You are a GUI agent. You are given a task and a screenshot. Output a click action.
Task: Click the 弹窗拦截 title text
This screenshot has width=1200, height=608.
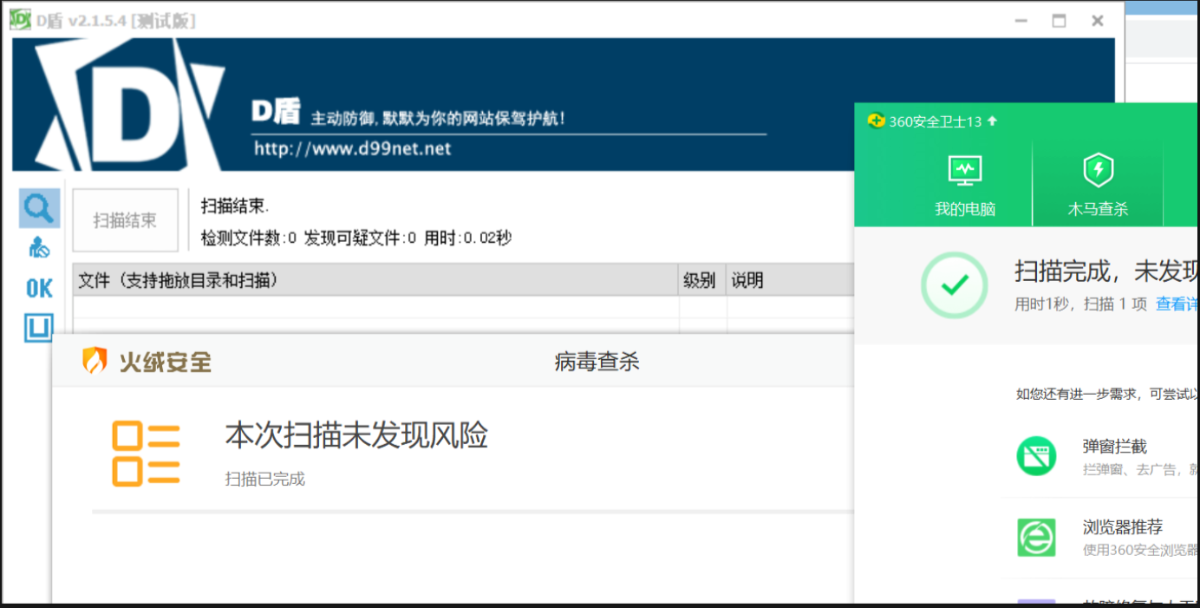[1114, 446]
